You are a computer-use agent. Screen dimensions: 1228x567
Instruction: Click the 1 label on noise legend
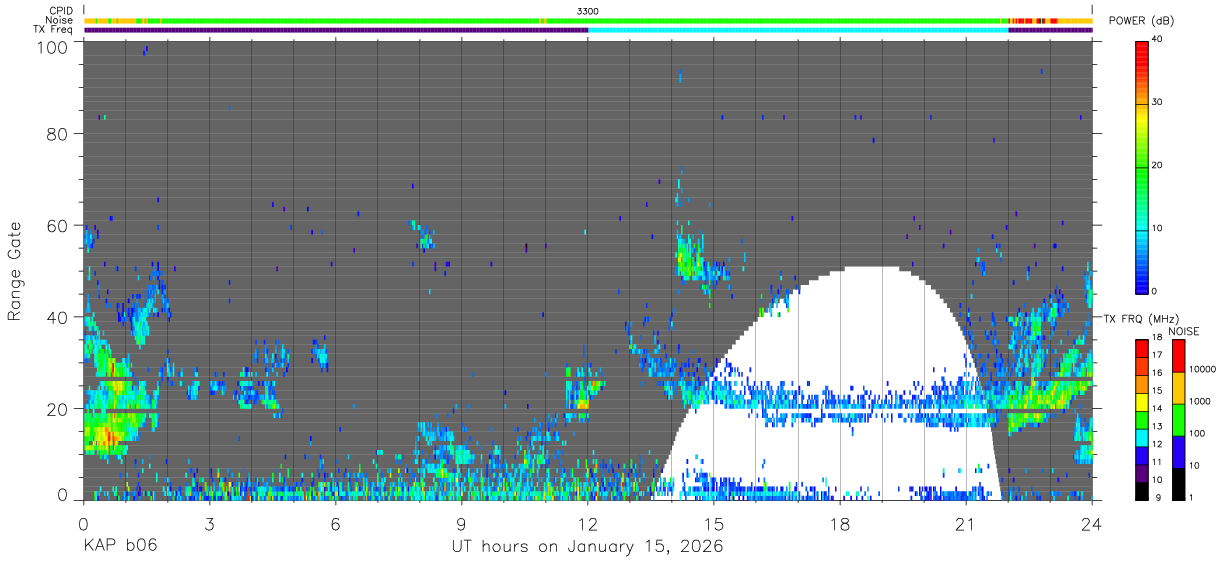(1192, 497)
